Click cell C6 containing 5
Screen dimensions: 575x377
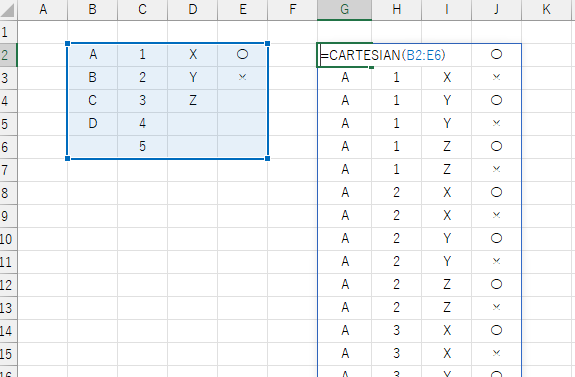click(143, 147)
